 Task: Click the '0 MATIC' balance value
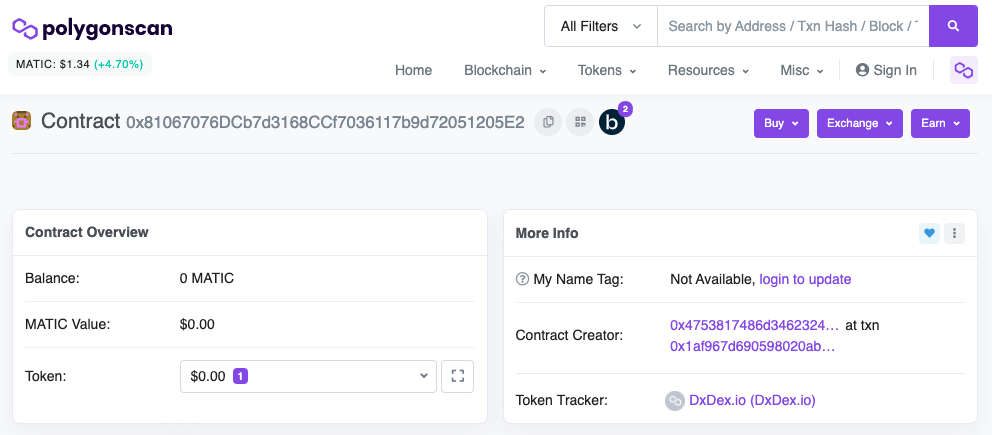click(207, 278)
